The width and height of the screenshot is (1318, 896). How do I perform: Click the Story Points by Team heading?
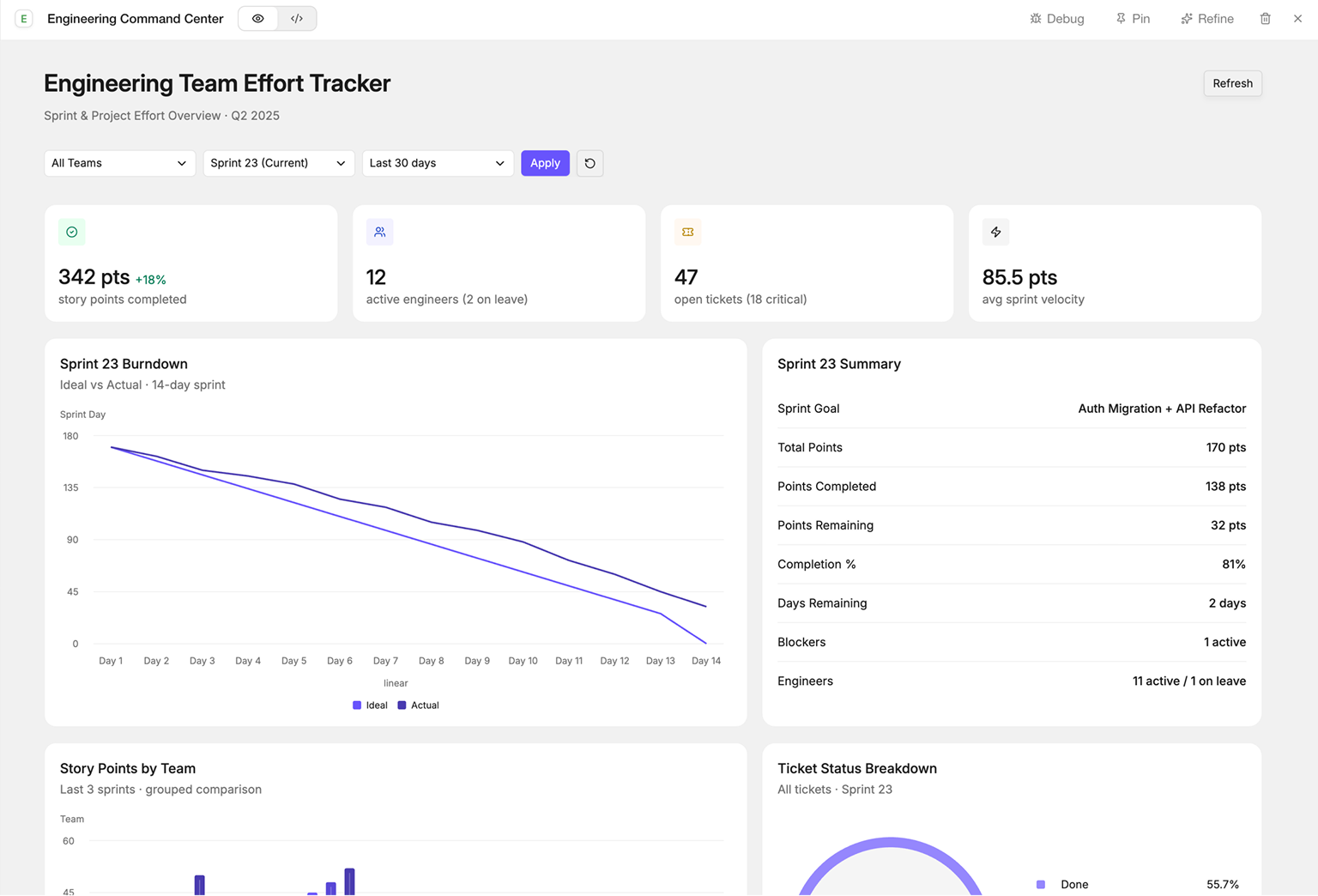(x=128, y=769)
